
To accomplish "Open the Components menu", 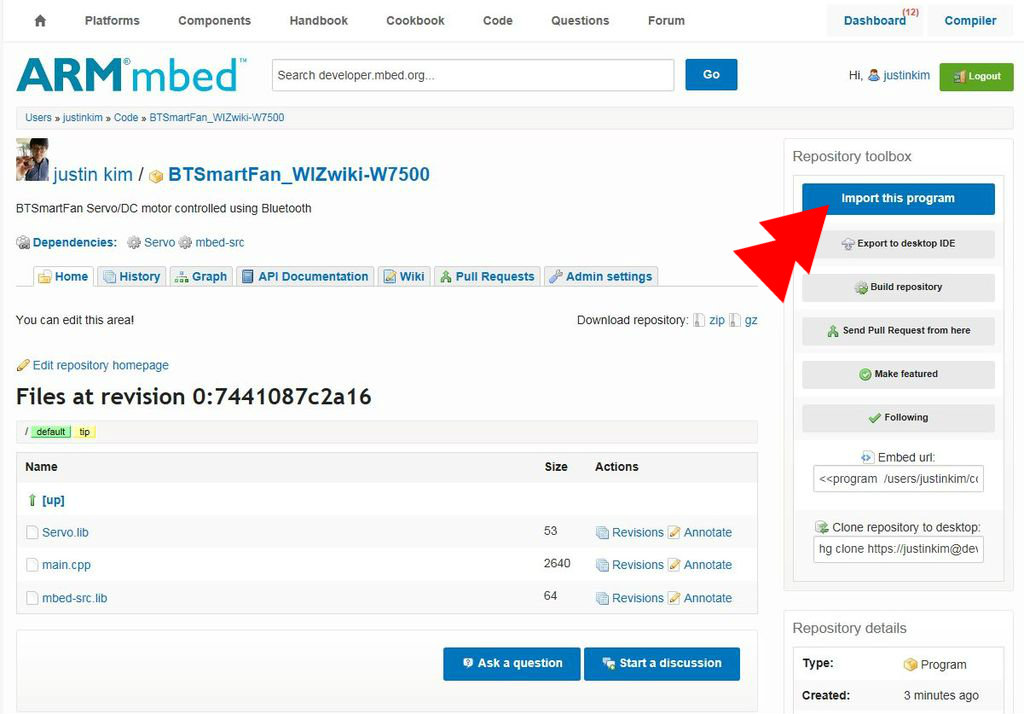I will click(214, 21).
